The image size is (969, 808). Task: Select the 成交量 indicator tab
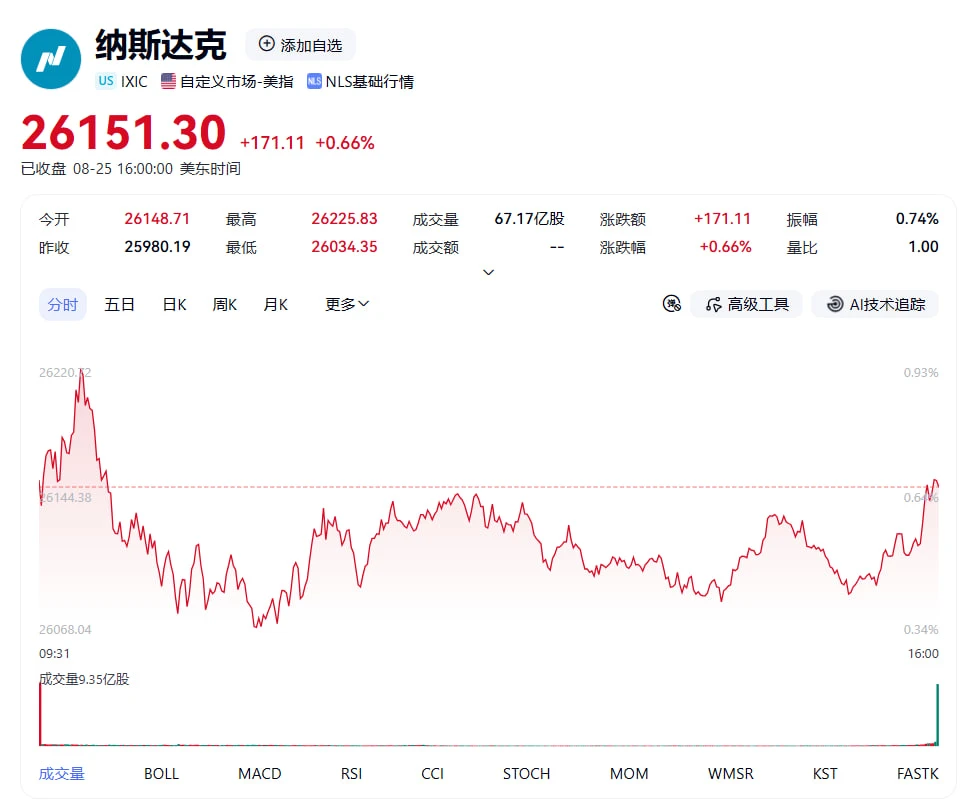pyautogui.click(x=61, y=773)
